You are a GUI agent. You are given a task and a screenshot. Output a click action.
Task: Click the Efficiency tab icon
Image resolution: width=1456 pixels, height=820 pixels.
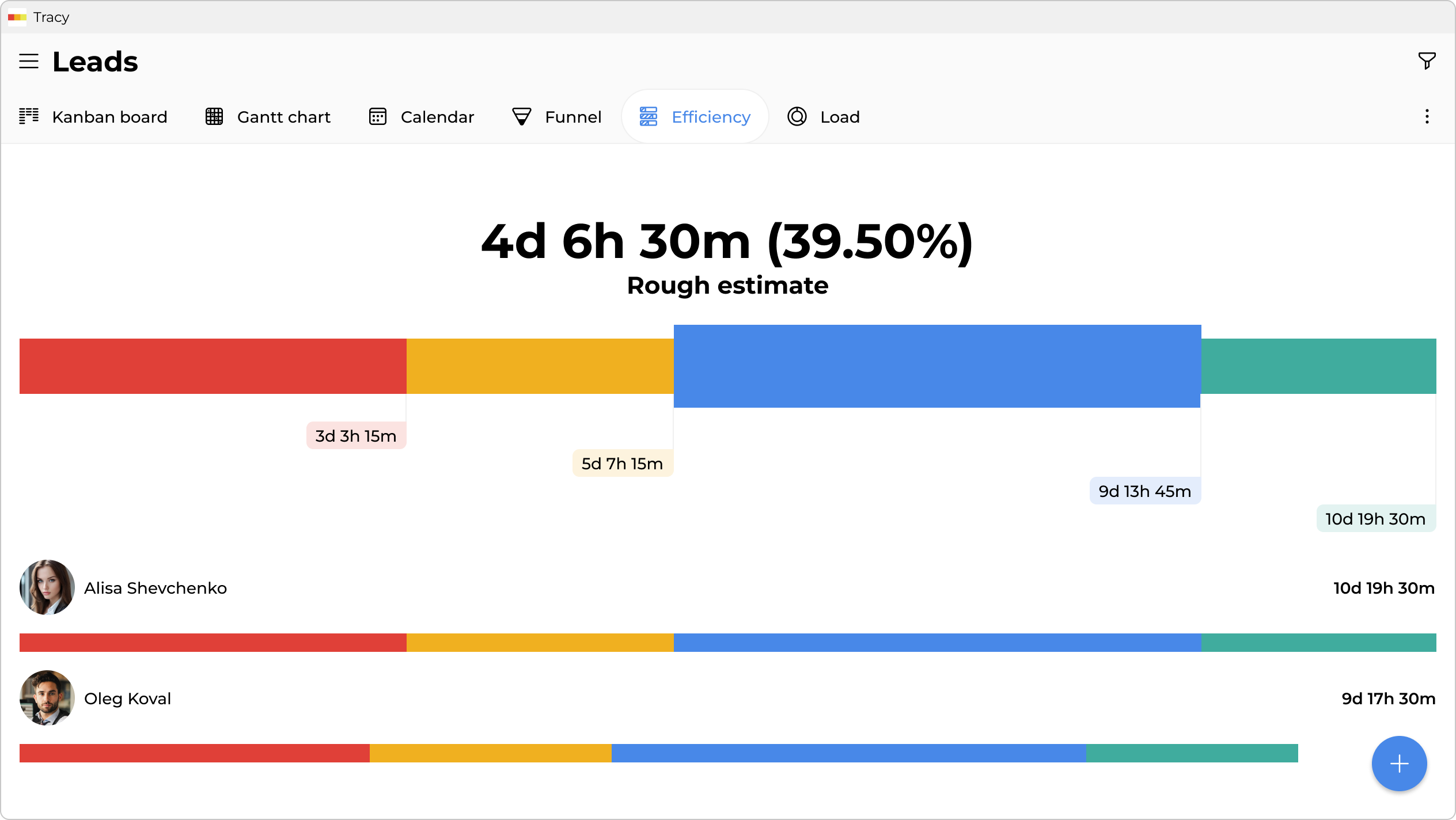point(649,116)
